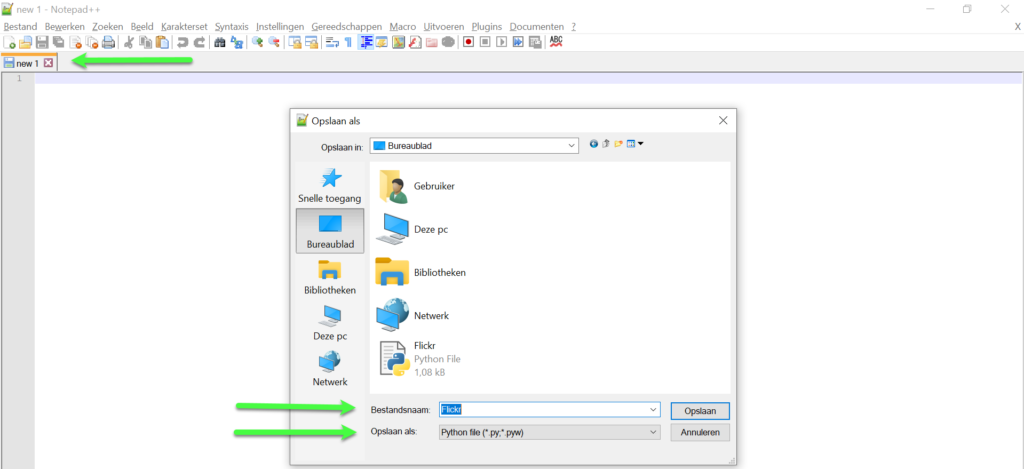
Task: Click the Document map toolbar icon
Action: pos(398,42)
